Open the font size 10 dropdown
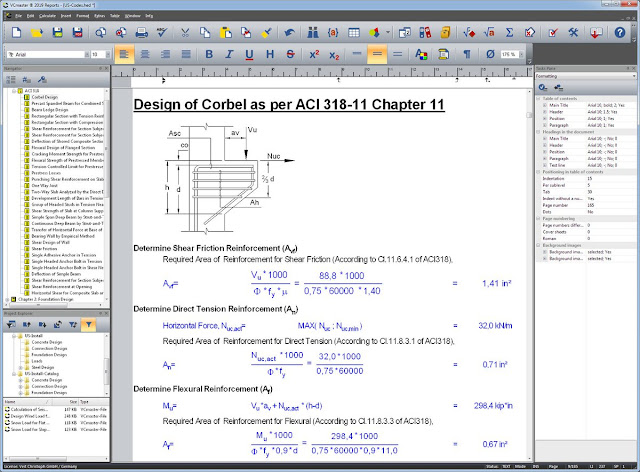The image size is (640, 472). [108, 54]
